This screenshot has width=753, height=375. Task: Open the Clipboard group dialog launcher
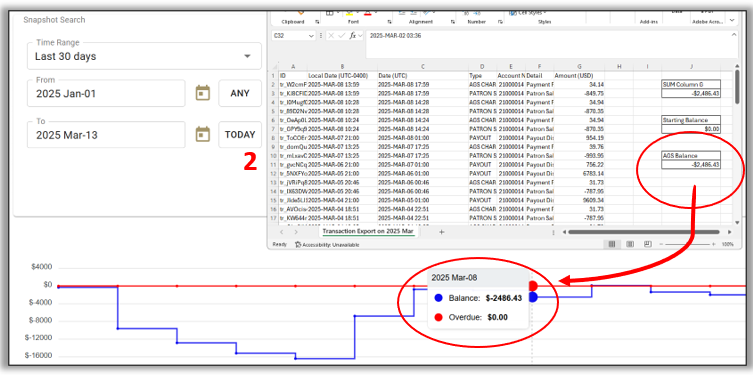tap(317, 22)
